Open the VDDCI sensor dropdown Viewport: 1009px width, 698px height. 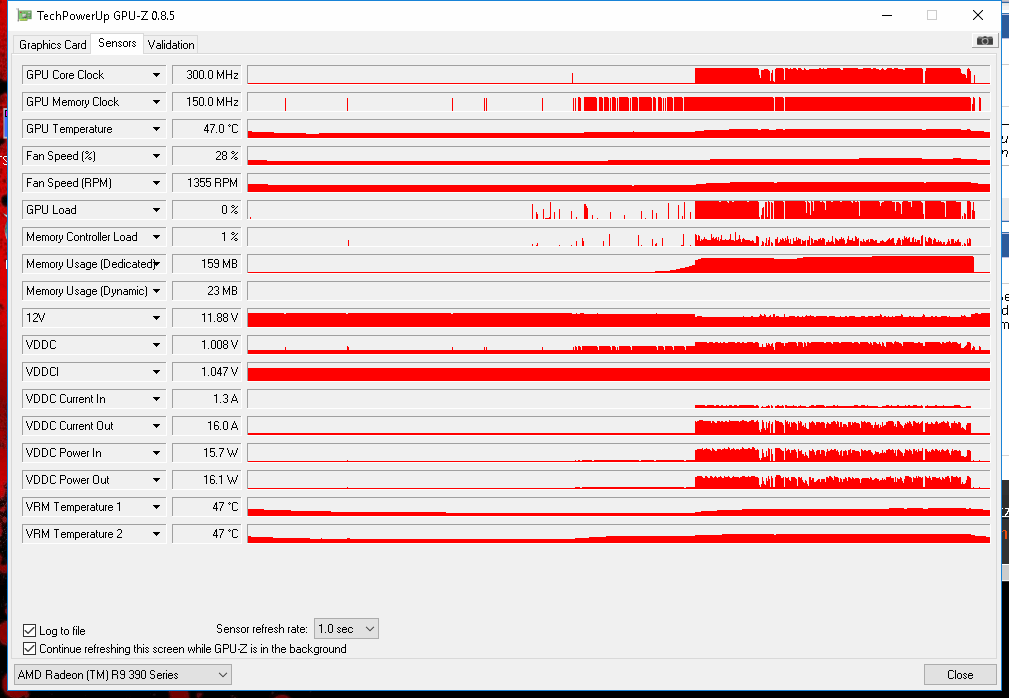156,372
